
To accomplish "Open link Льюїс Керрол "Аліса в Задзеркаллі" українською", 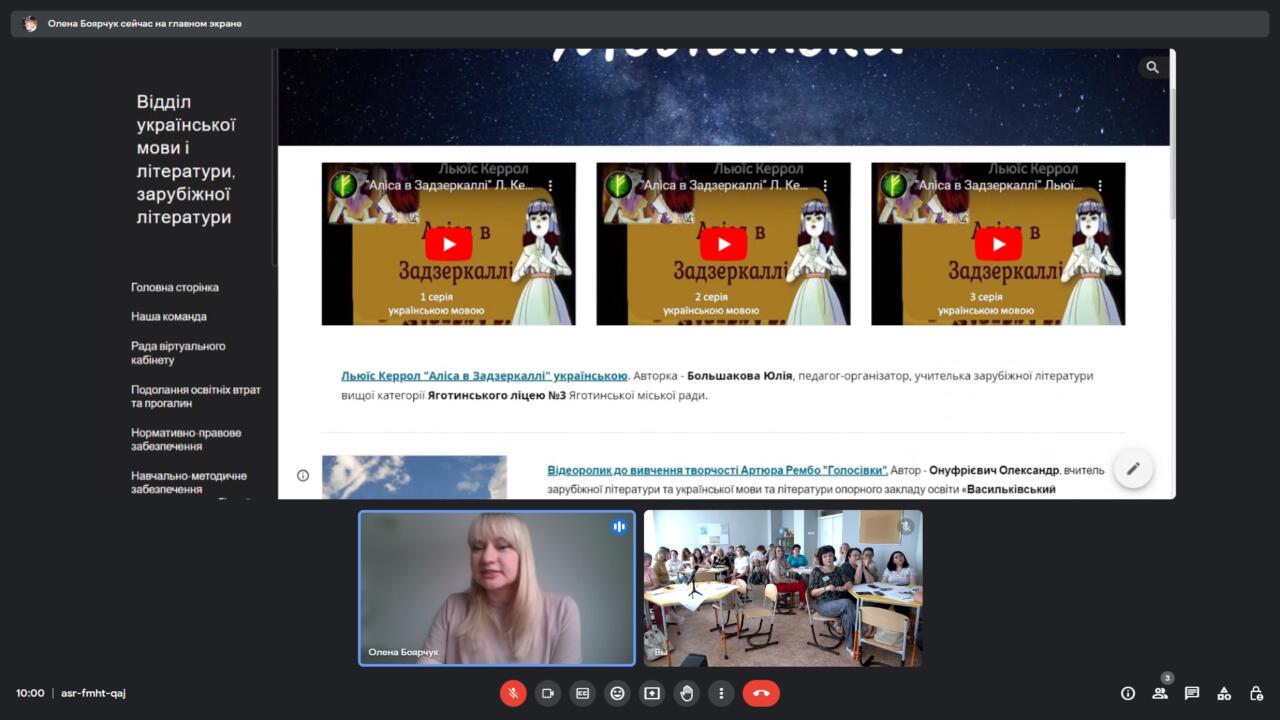I will pyautogui.click(x=484, y=376).
